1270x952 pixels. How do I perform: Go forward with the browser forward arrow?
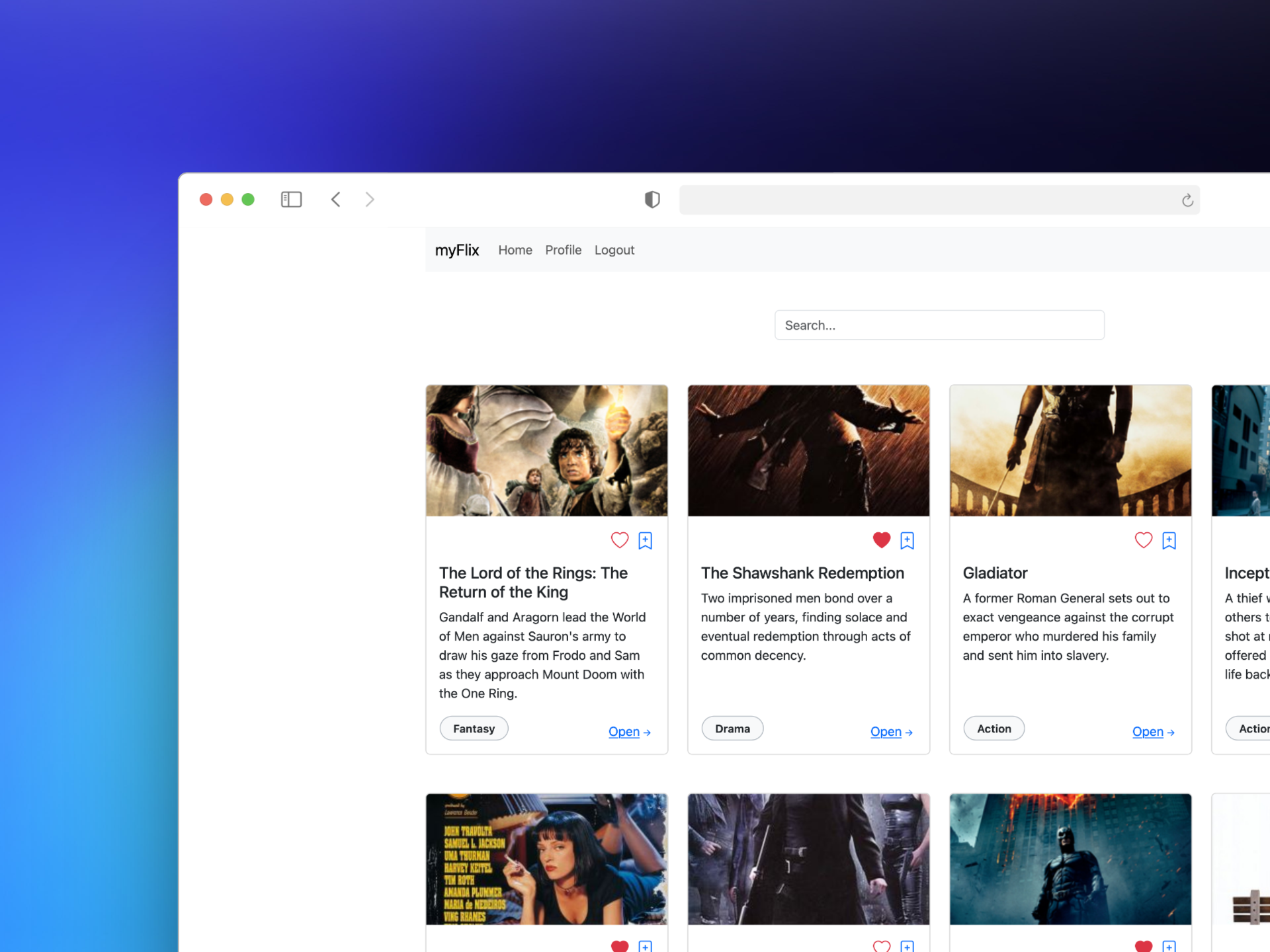point(370,200)
